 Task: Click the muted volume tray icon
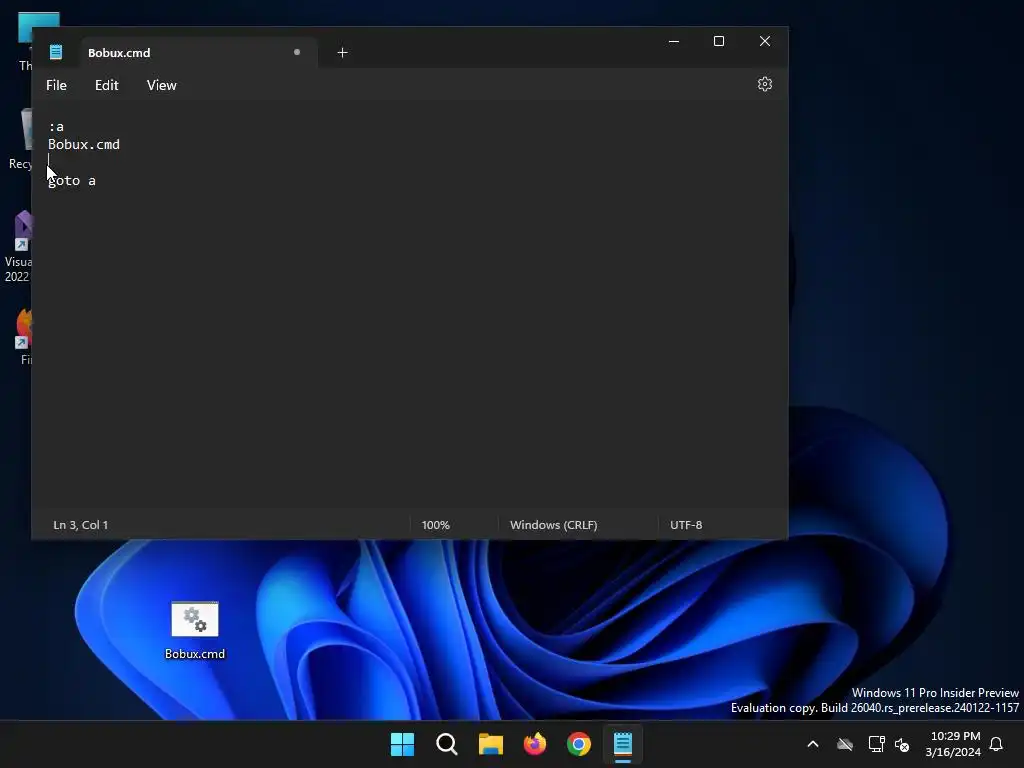[902, 744]
